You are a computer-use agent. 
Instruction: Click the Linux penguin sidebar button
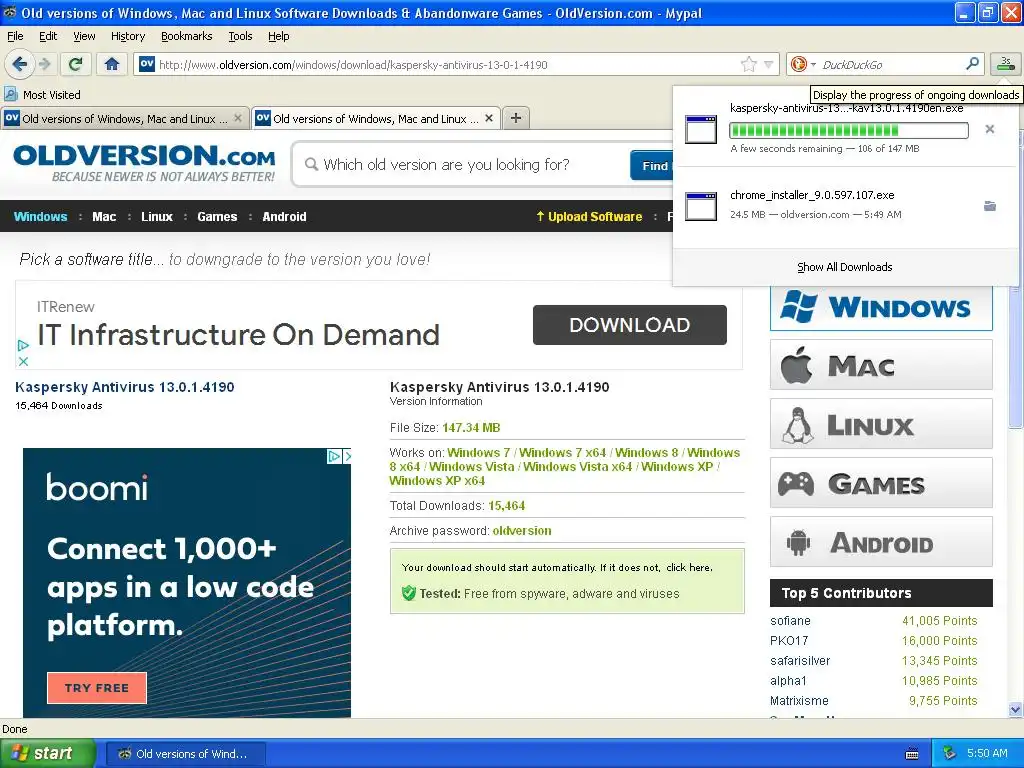[x=881, y=424]
